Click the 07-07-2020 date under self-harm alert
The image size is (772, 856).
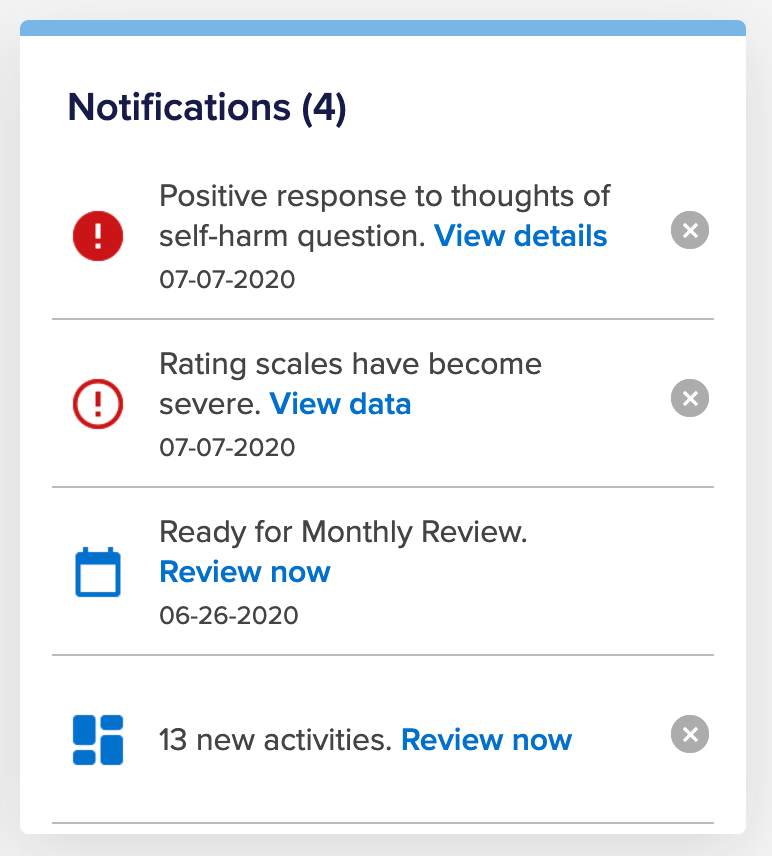pyautogui.click(x=227, y=280)
